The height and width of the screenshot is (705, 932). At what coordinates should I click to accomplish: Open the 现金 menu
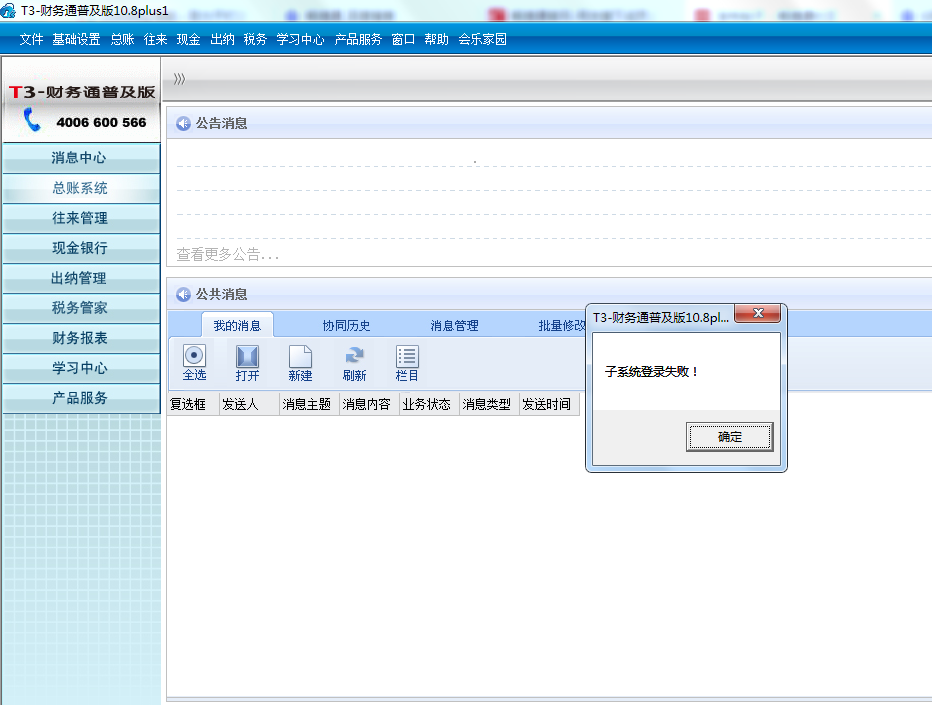coord(188,39)
